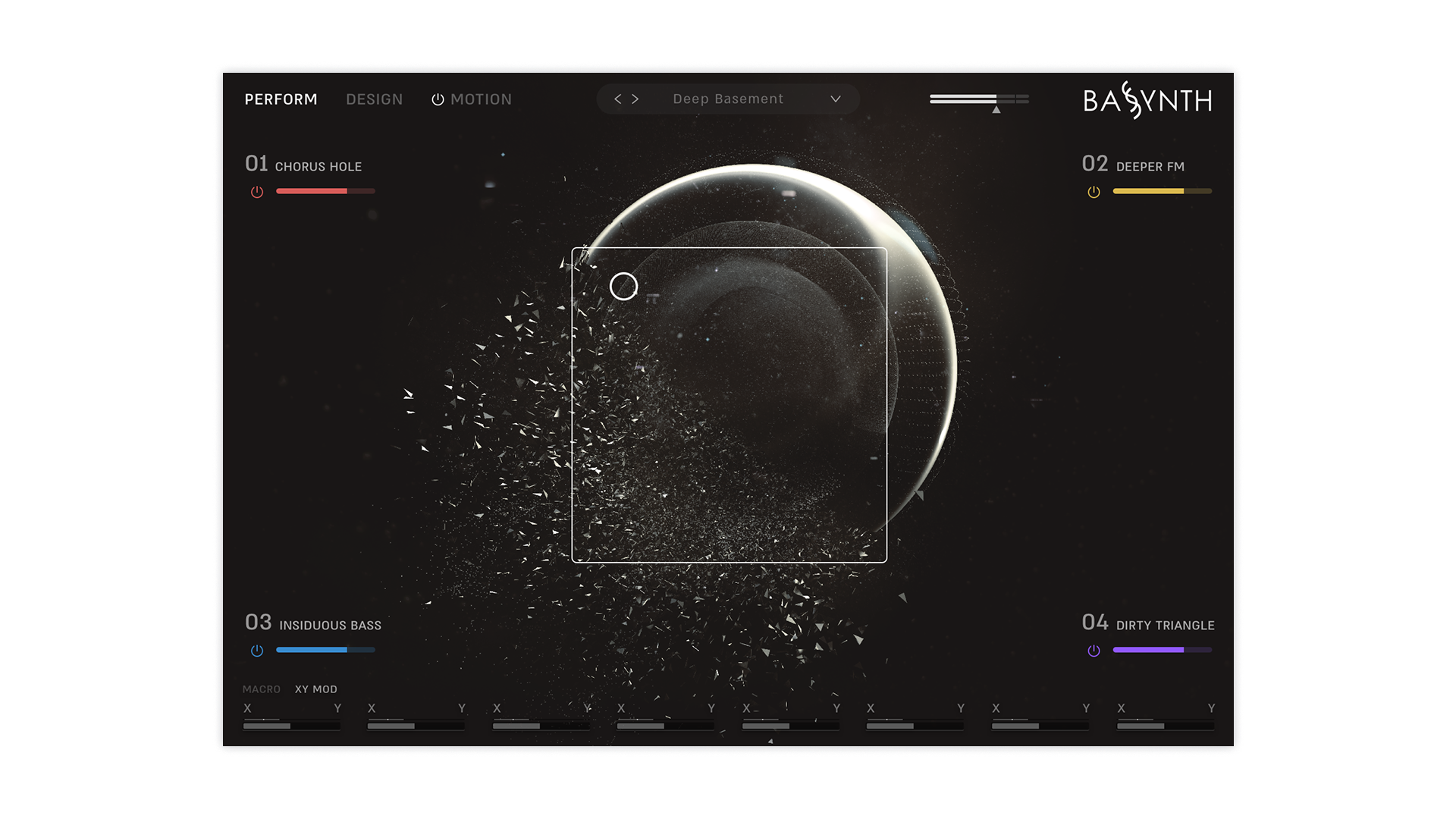
Task: Open the preset dropdown chevron
Action: point(836,99)
